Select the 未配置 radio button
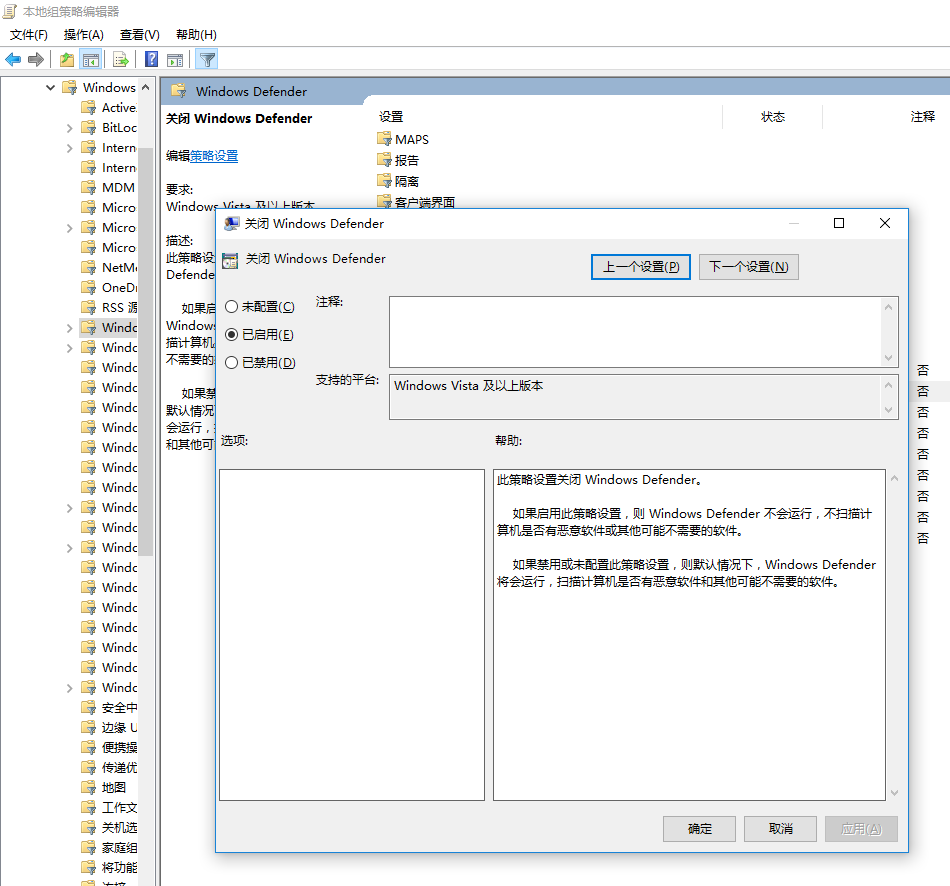Viewport: 950px width, 886px height. (x=232, y=307)
